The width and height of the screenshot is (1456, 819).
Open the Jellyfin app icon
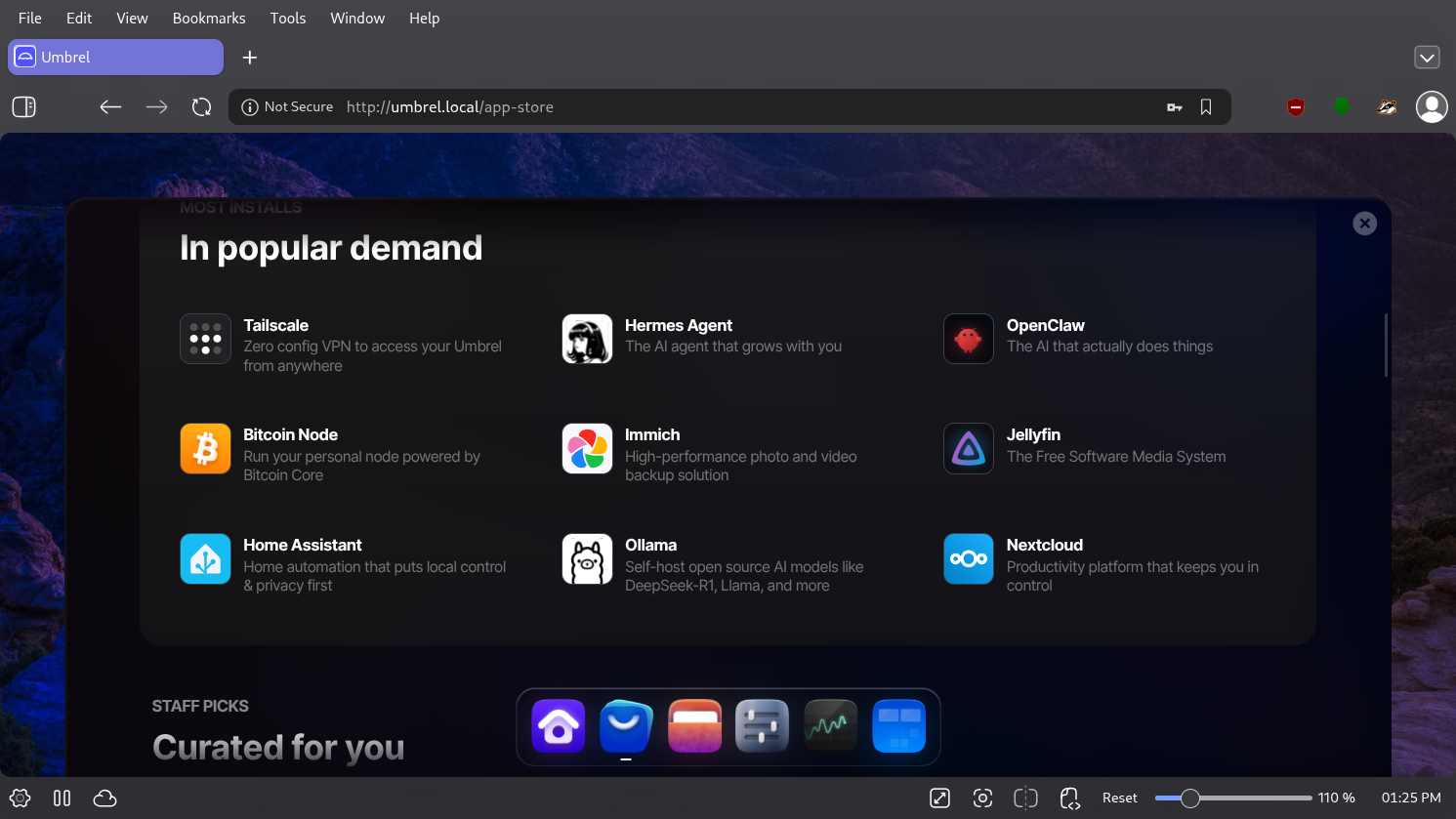pyautogui.click(x=969, y=448)
